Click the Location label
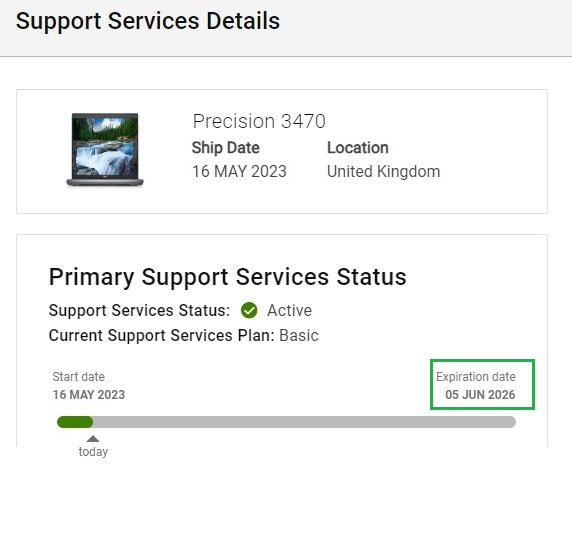Screen dimensions: 572x535 [358, 148]
